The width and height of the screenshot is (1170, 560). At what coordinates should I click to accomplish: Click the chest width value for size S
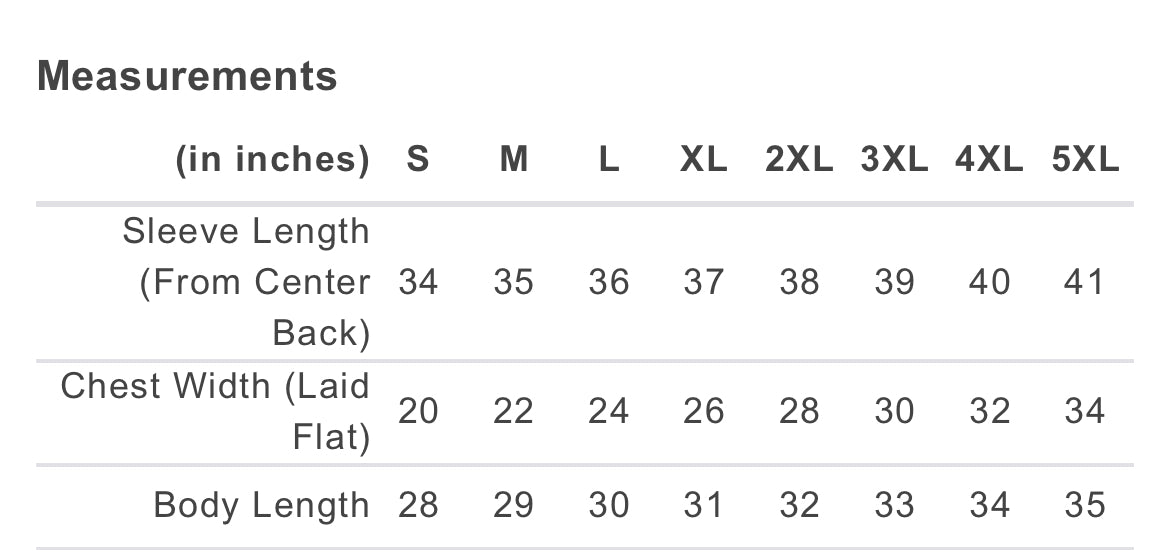(418, 411)
